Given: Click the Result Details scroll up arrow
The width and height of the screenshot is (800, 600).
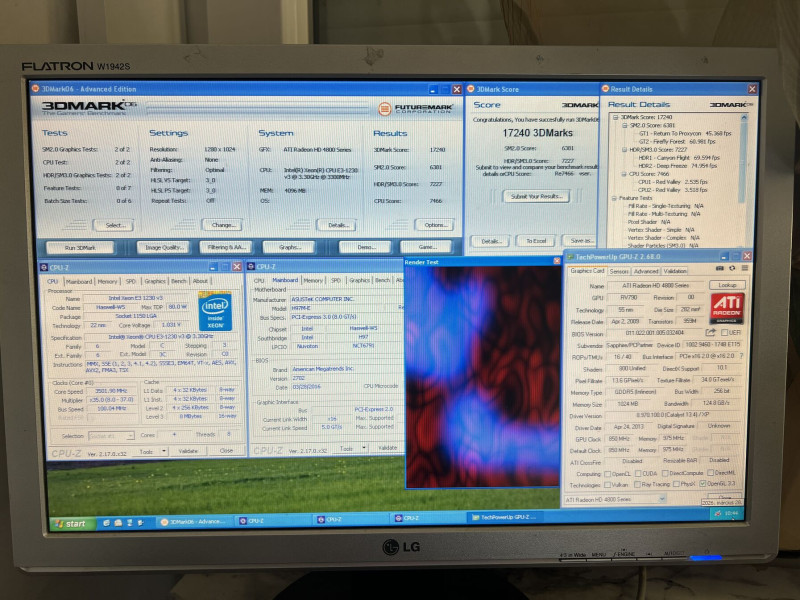Looking at the screenshot, I should (x=744, y=118).
